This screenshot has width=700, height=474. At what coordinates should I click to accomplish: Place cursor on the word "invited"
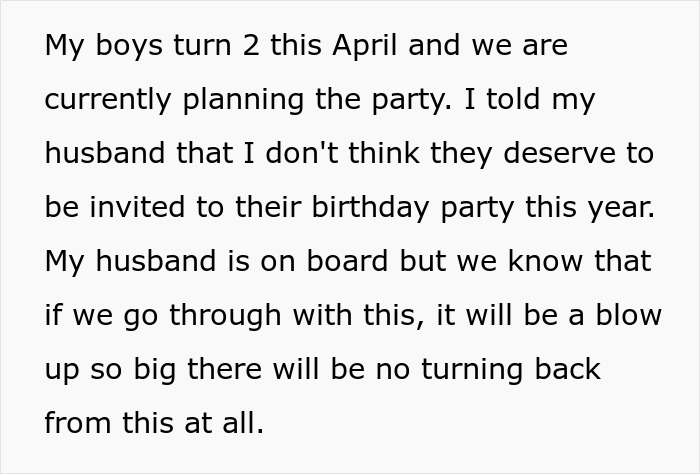(x=137, y=207)
